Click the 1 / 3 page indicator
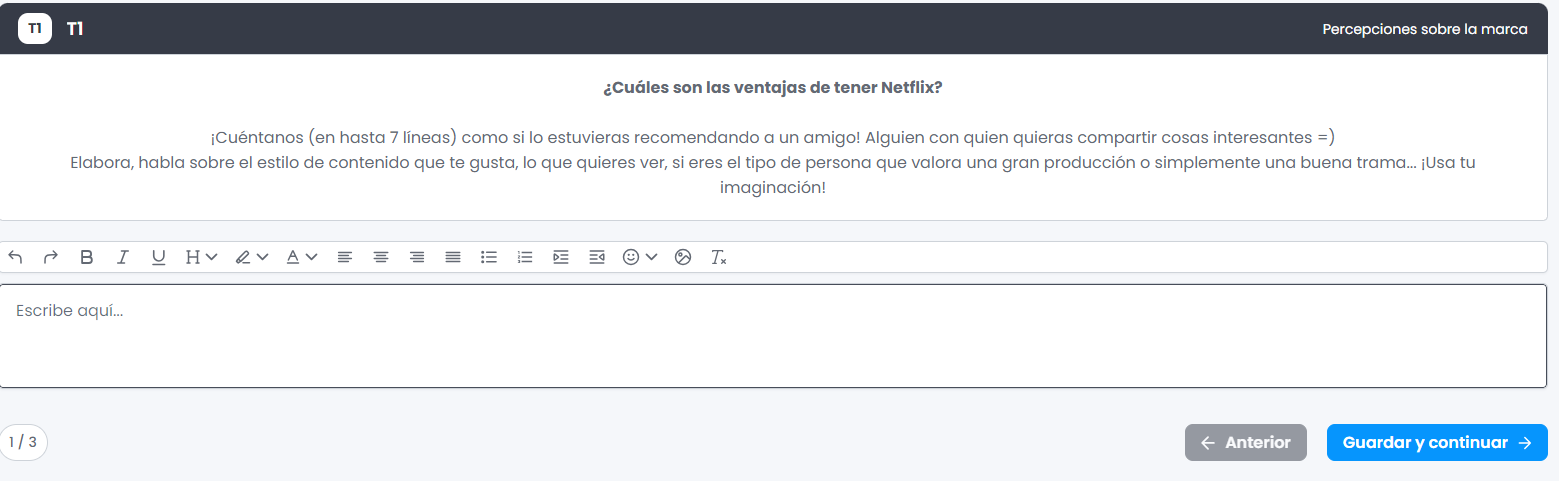The height and width of the screenshot is (494, 1559). point(23,441)
